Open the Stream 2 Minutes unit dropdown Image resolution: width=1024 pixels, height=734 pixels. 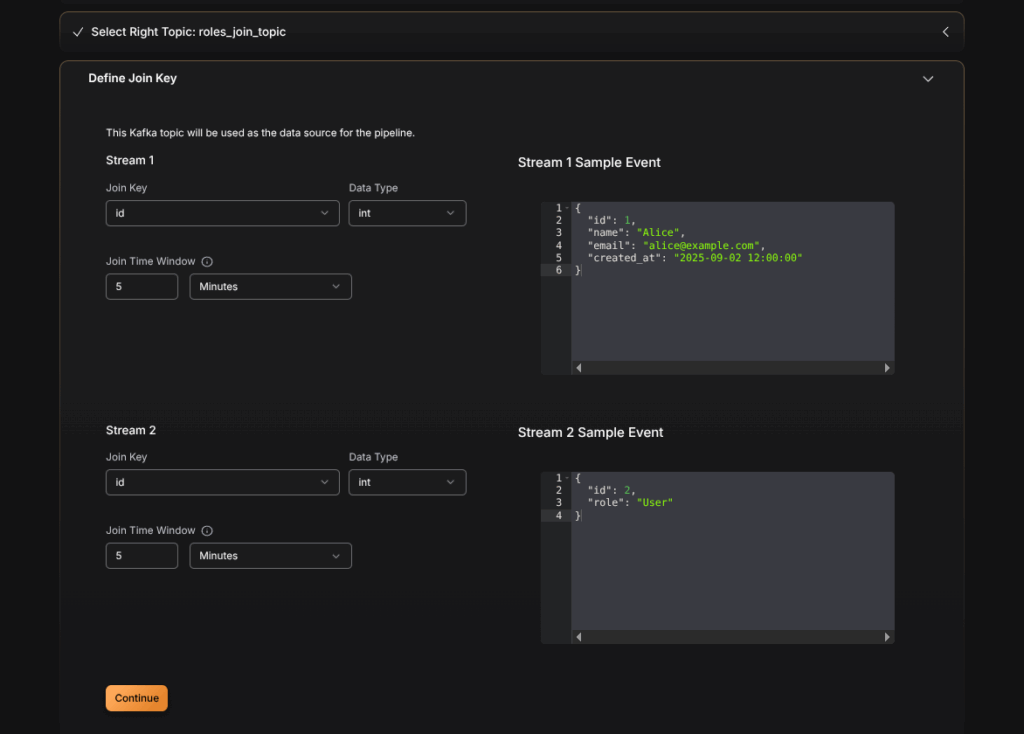(270, 556)
